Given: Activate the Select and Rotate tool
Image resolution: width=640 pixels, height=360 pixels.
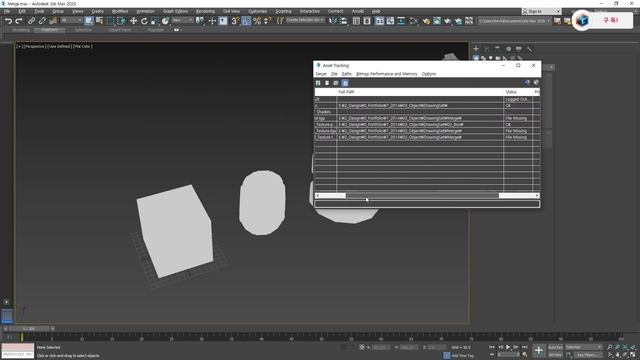Looking at the screenshot, I should 144,21.
